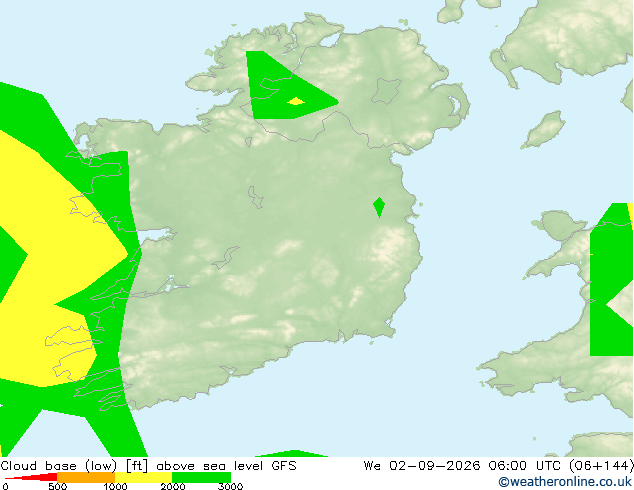
Task: Click the green 2000-3000 legend color band
Action: coord(201,477)
